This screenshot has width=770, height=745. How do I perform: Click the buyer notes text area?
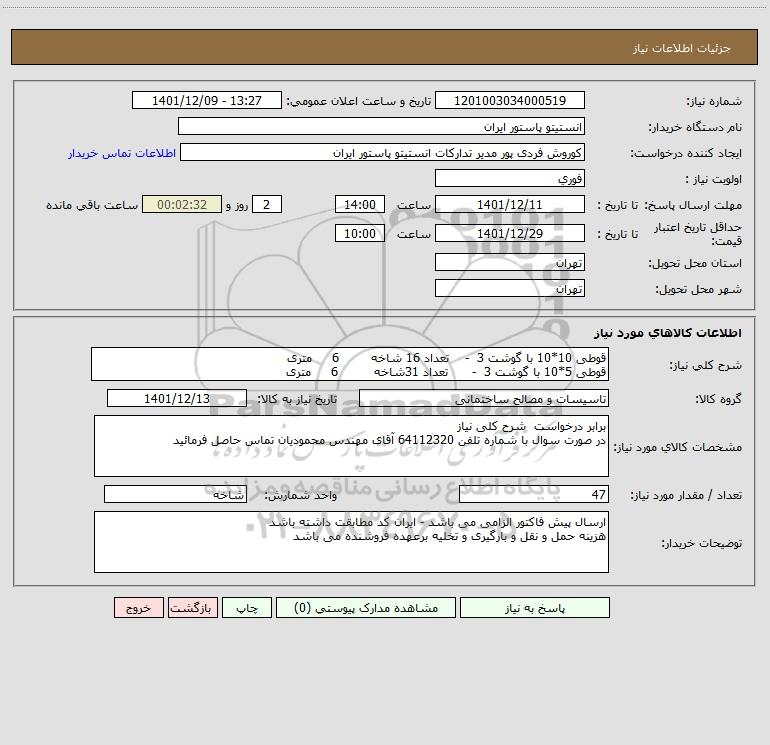[x=351, y=542]
